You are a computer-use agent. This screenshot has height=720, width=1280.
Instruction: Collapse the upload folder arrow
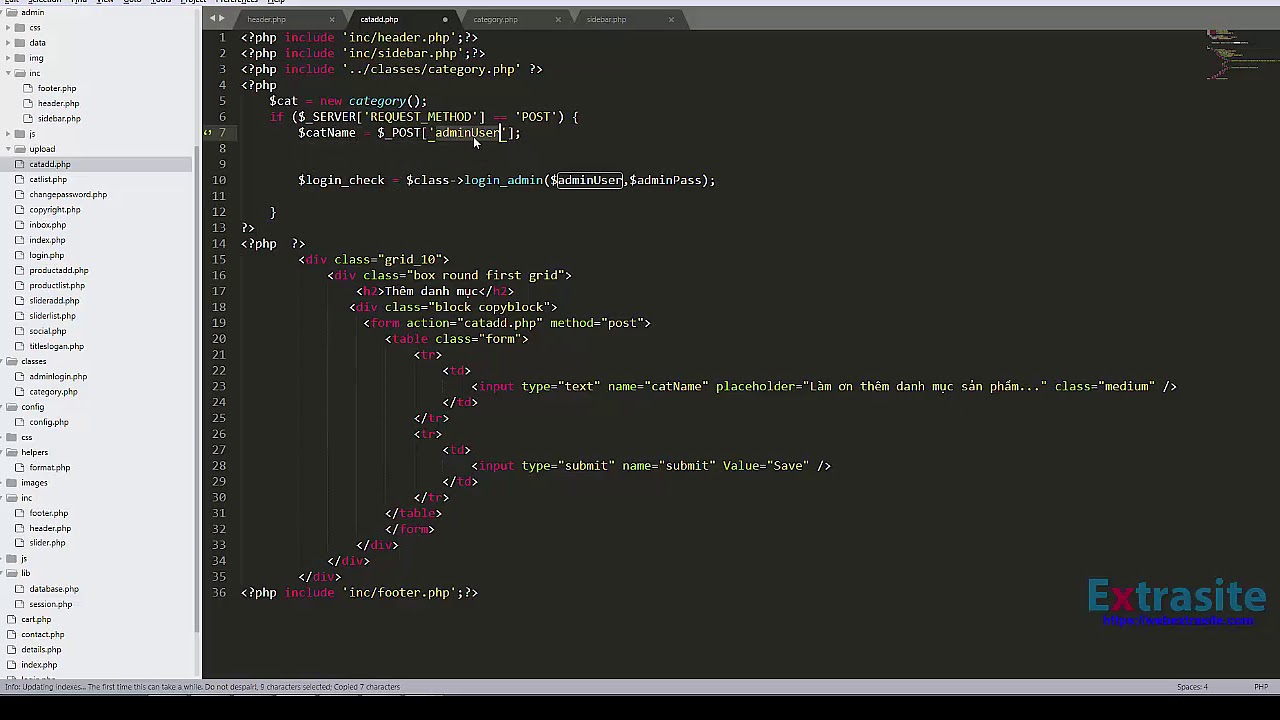pos(8,149)
